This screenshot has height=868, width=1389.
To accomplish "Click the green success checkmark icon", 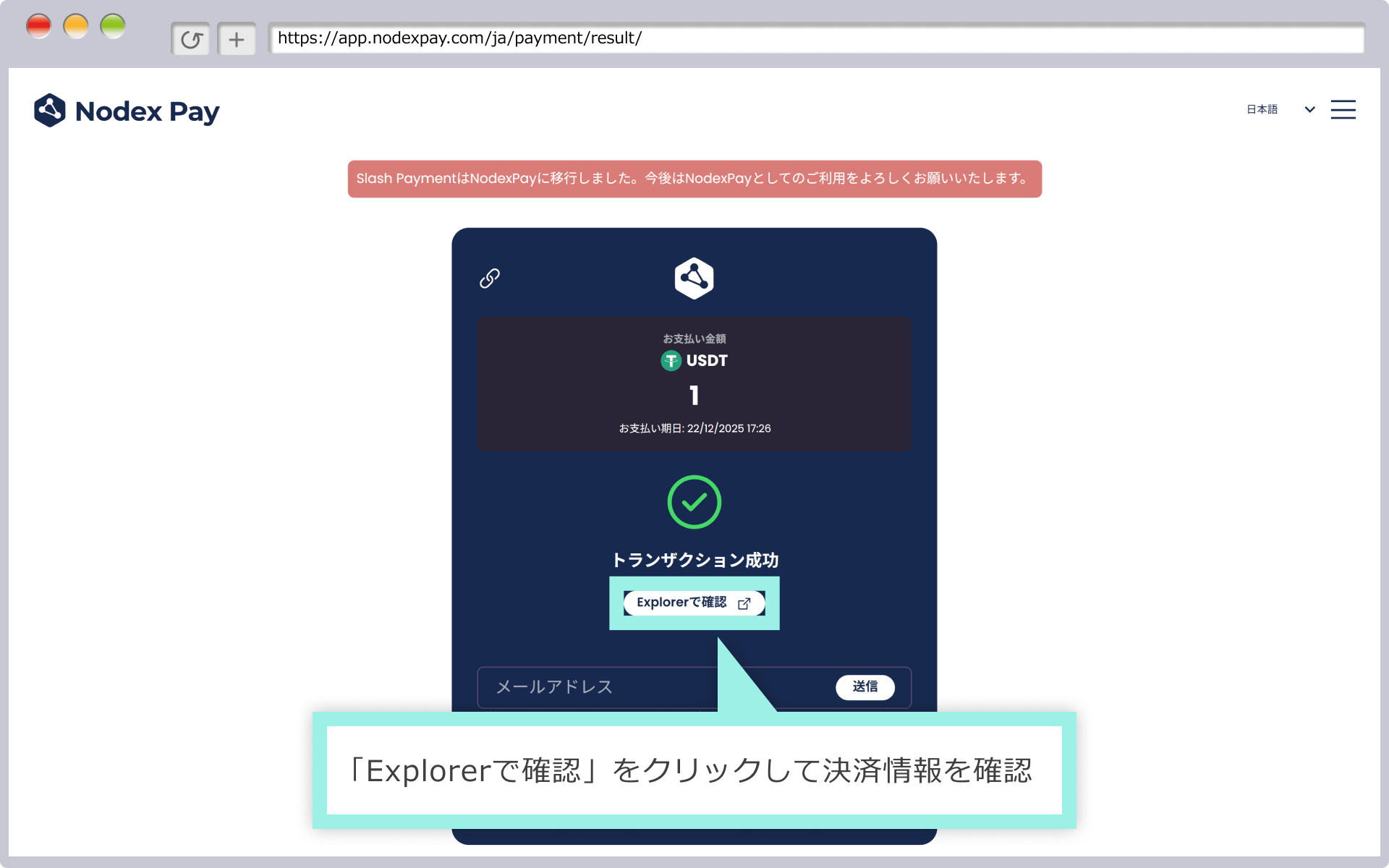I will [x=694, y=502].
